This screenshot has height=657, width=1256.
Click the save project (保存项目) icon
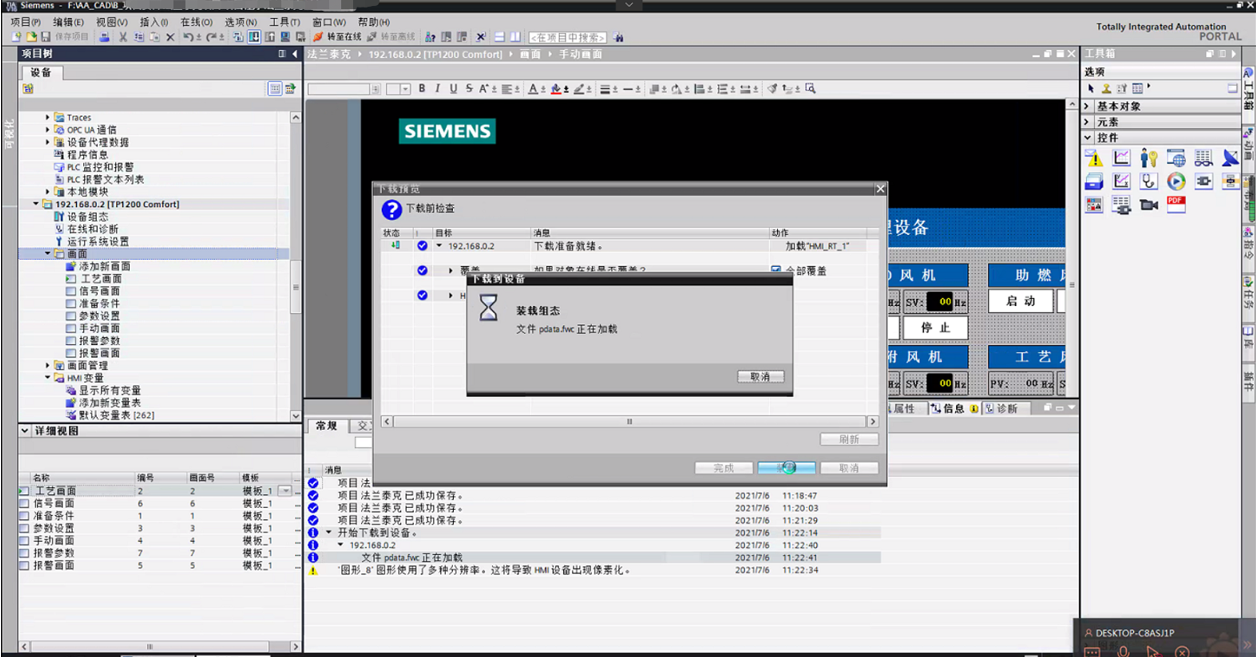click(x=45, y=37)
